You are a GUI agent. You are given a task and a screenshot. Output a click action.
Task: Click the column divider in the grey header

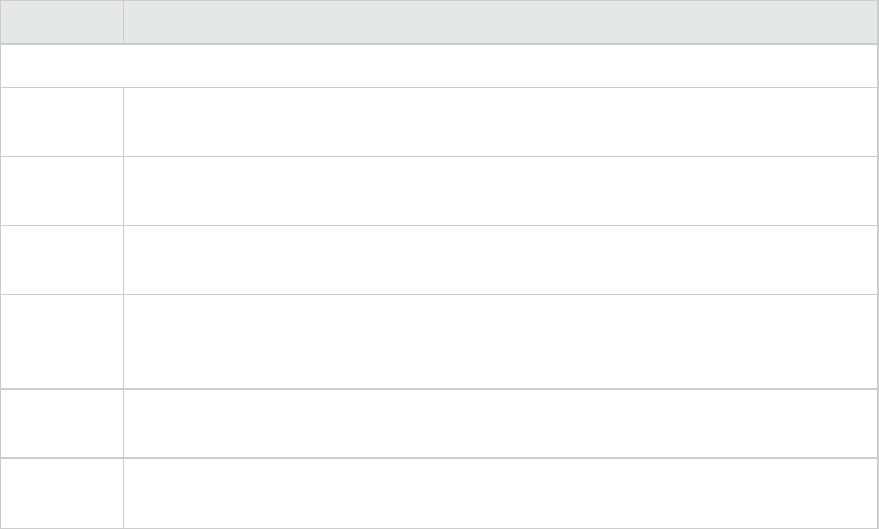coord(123,22)
